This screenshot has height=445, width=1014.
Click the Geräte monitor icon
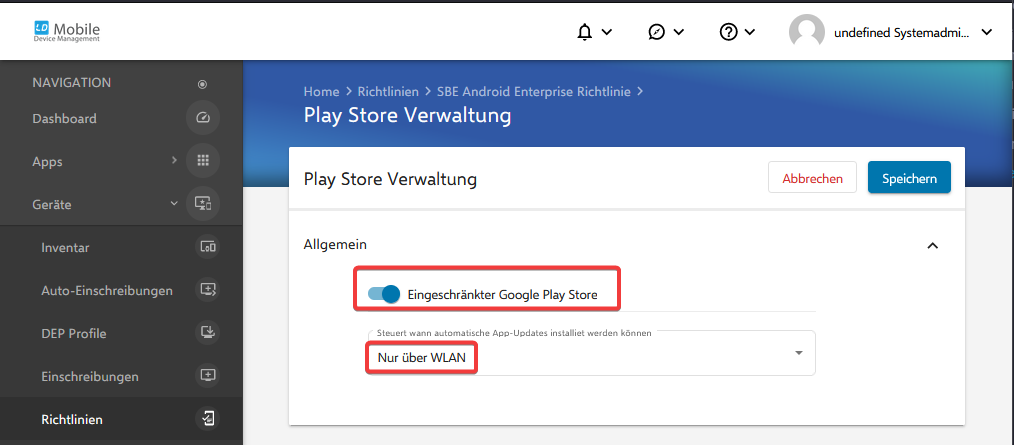coord(202,204)
